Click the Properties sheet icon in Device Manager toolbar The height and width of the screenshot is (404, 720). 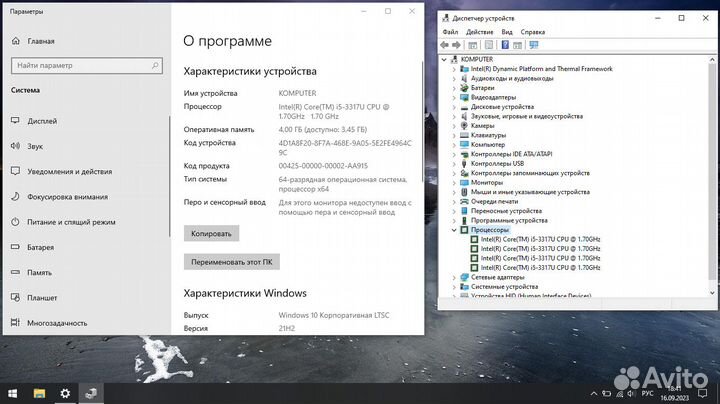[x=489, y=45]
